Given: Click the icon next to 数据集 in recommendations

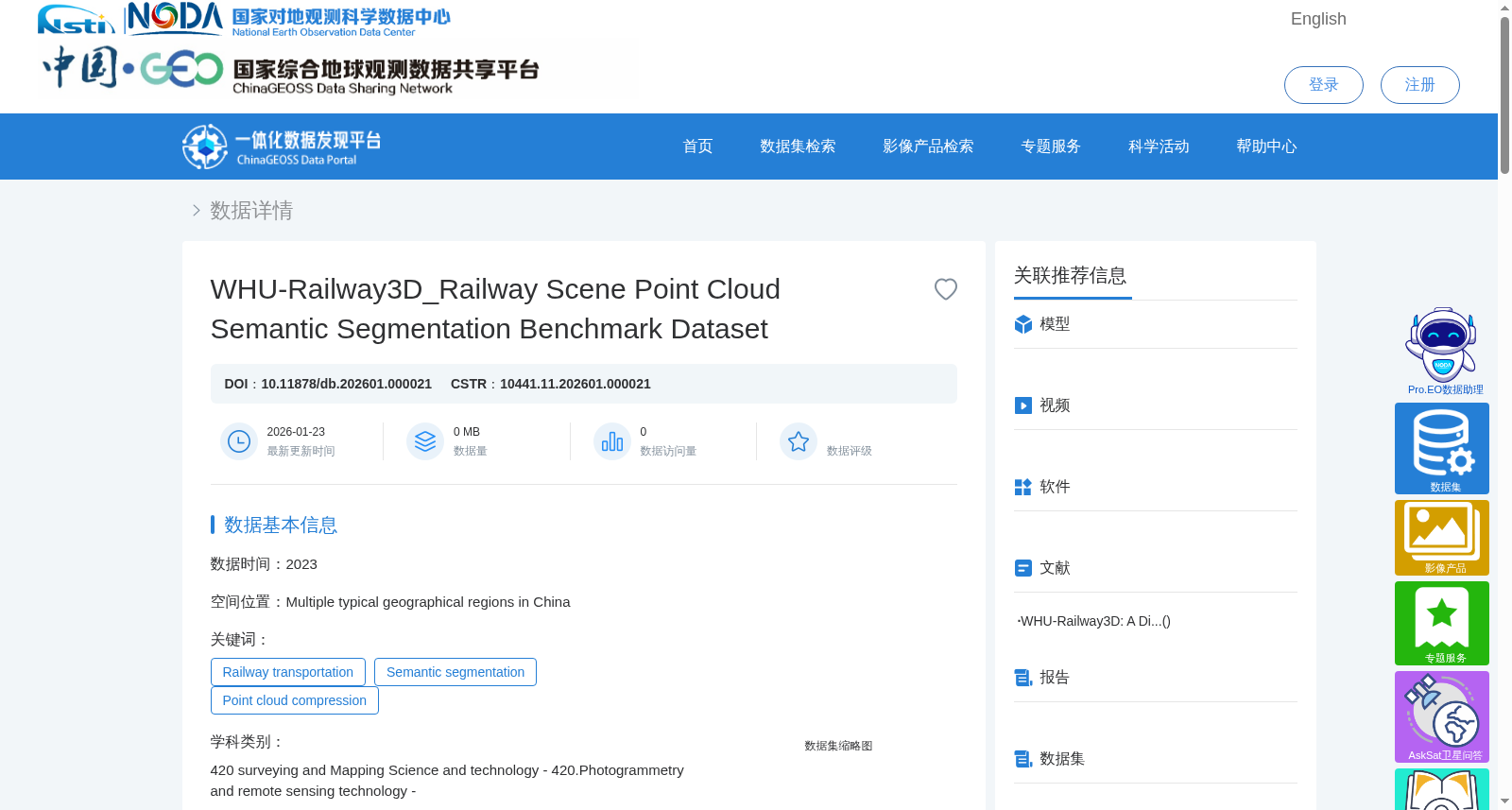Looking at the screenshot, I should 1023,759.
